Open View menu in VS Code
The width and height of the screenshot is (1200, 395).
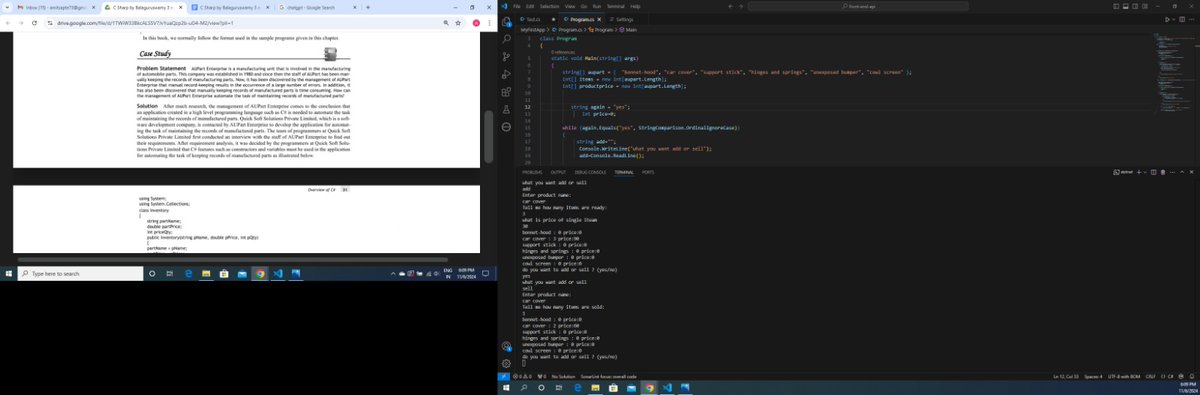coord(570,6)
